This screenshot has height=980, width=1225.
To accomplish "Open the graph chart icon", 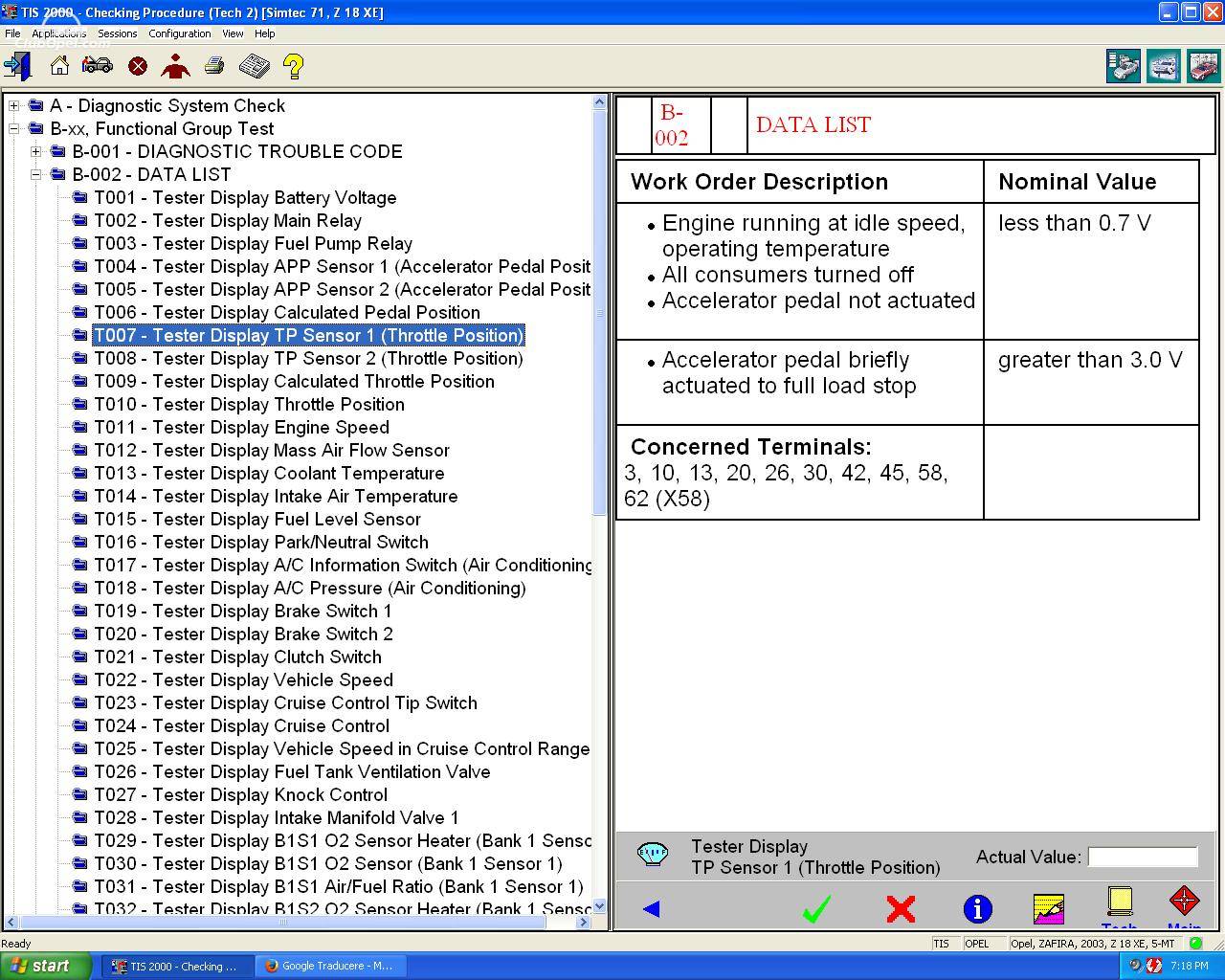I will click(x=1049, y=908).
